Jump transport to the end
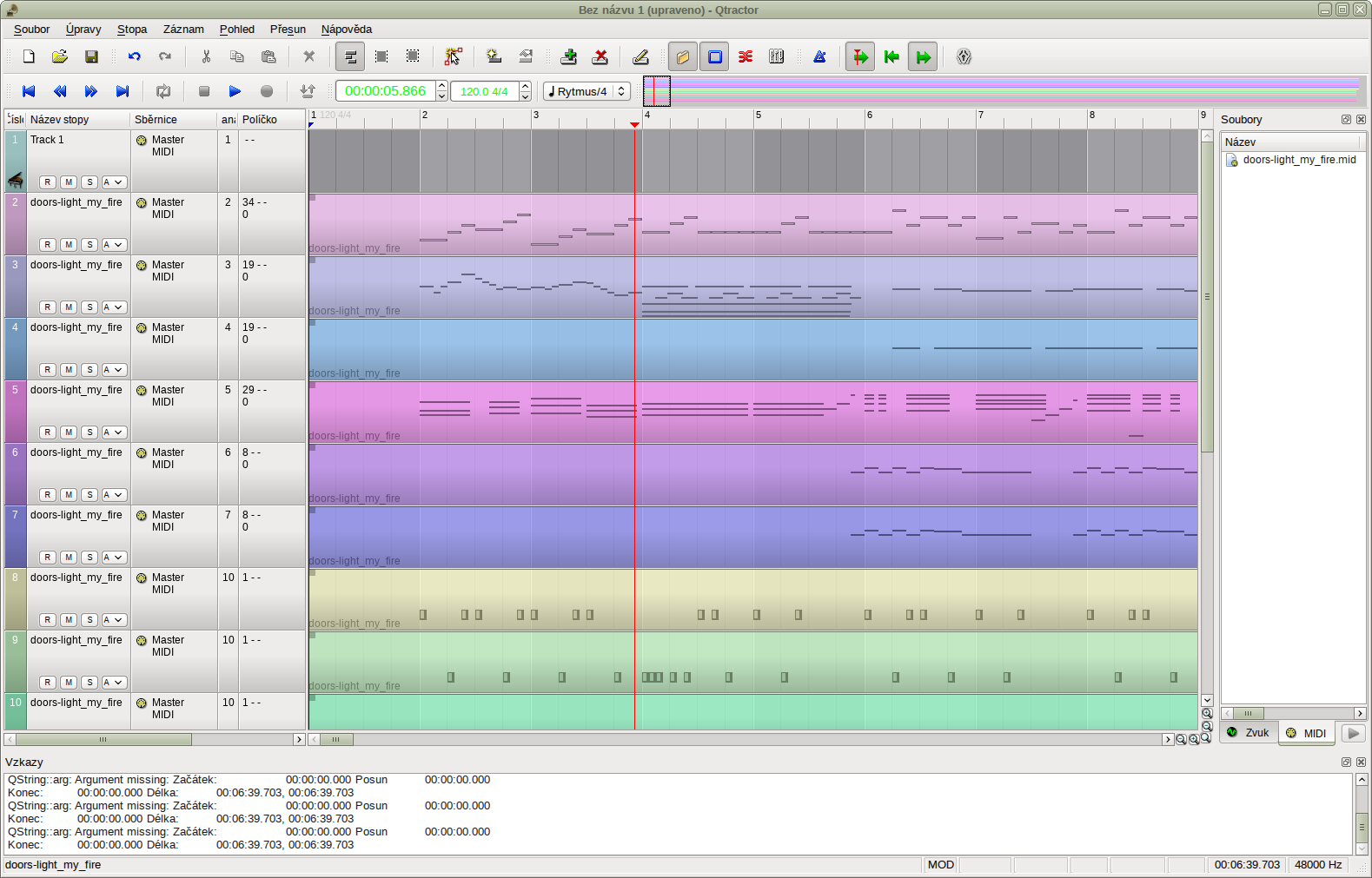 (123, 91)
